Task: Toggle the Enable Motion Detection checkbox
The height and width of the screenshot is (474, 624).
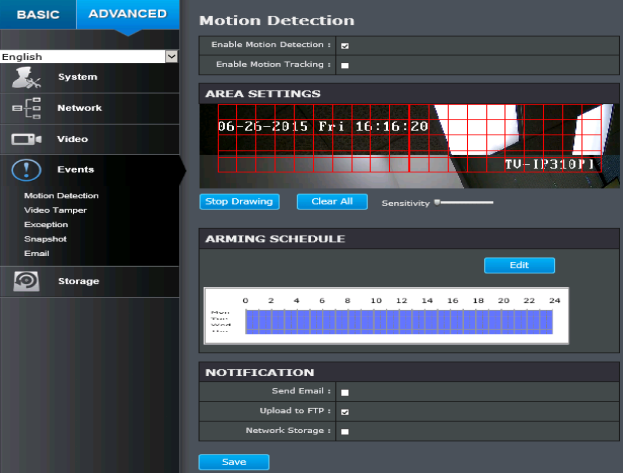Action: (345, 46)
